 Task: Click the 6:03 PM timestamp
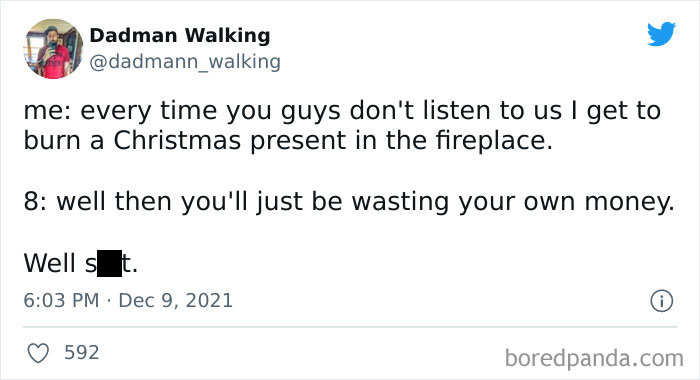coord(61,300)
